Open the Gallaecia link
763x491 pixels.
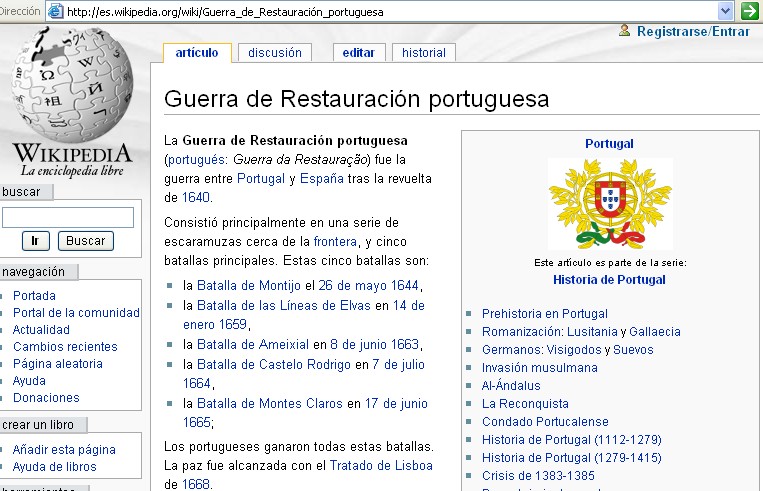click(654, 331)
